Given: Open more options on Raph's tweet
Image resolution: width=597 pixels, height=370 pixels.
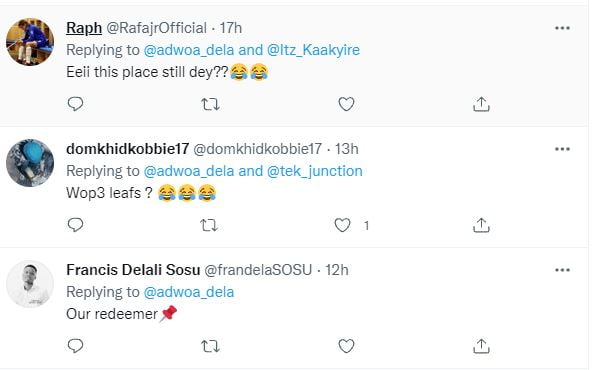Looking at the screenshot, I should pos(562,28).
